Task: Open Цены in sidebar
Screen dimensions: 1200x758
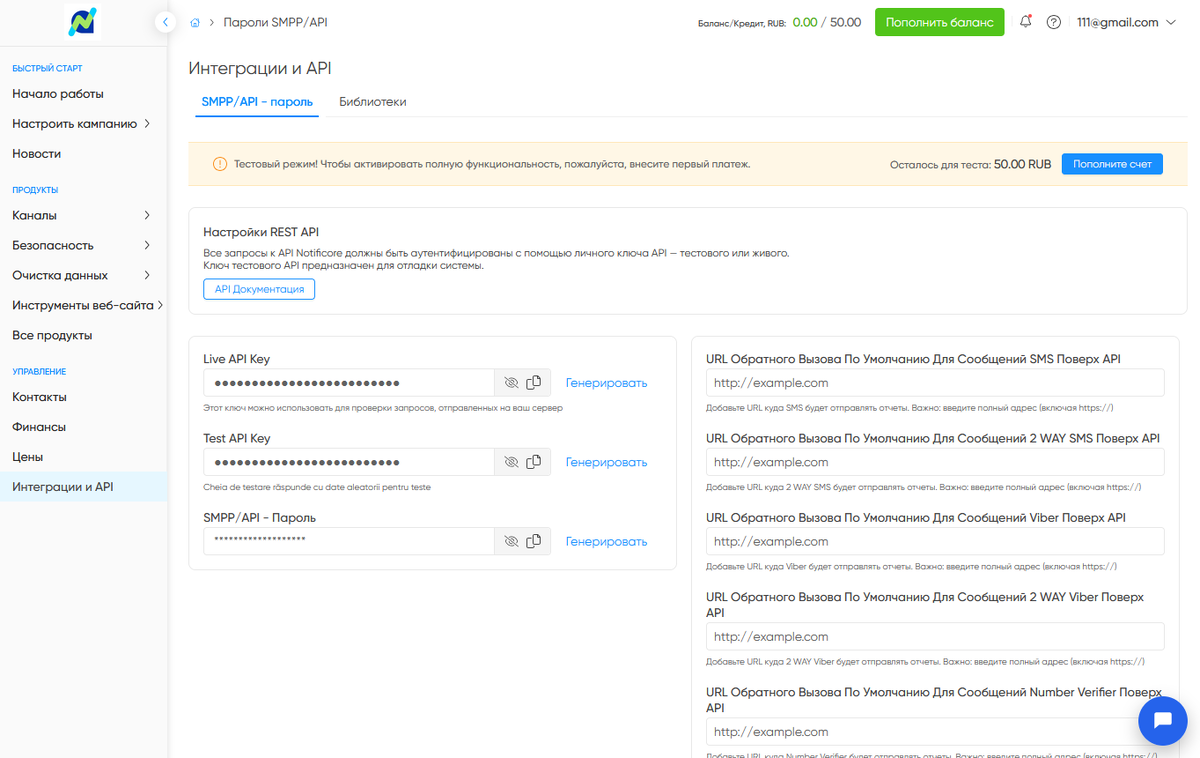Action: tap(28, 457)
